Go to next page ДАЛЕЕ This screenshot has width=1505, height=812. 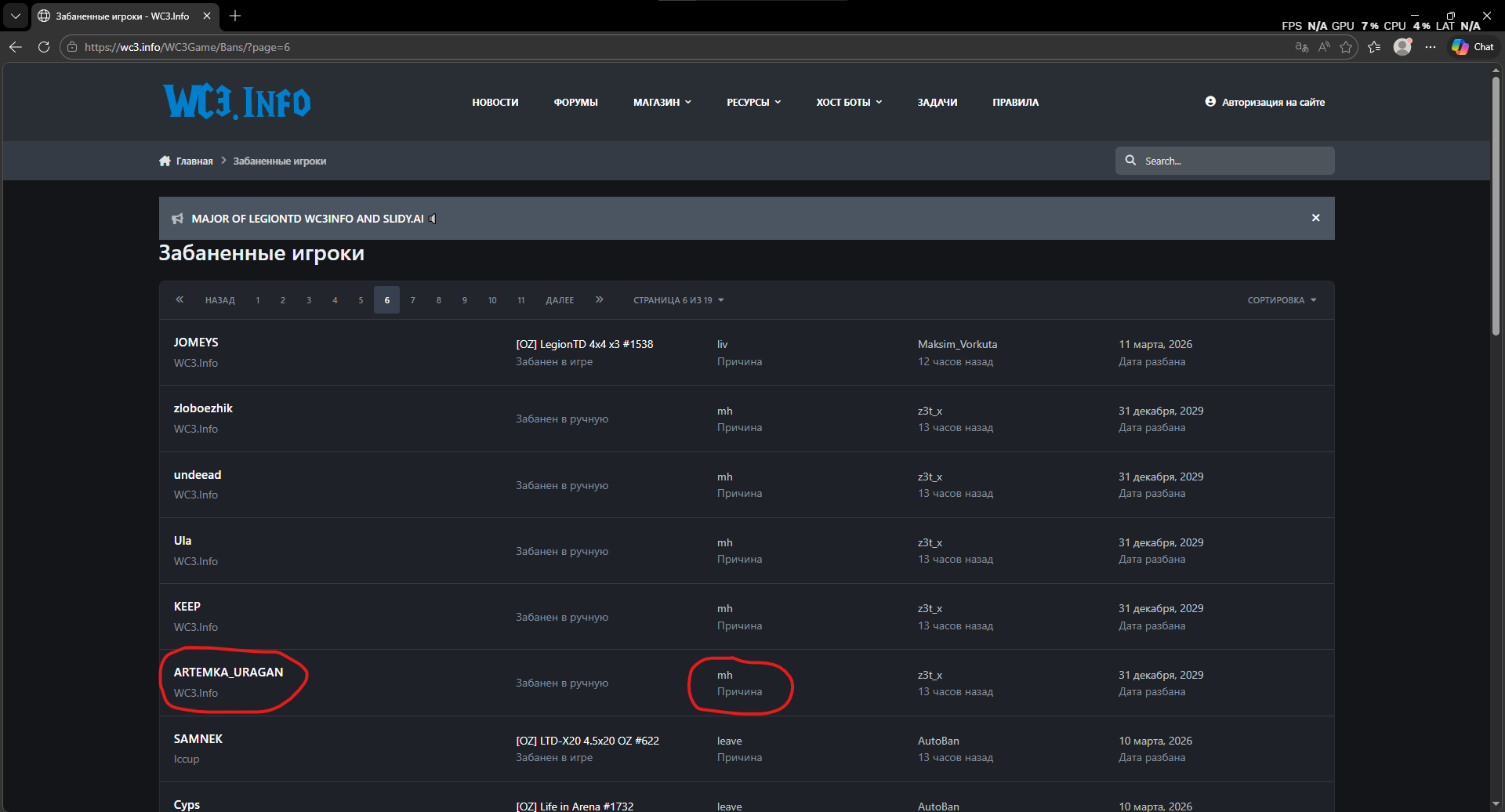pyautogui.click(x=560, y=300)
